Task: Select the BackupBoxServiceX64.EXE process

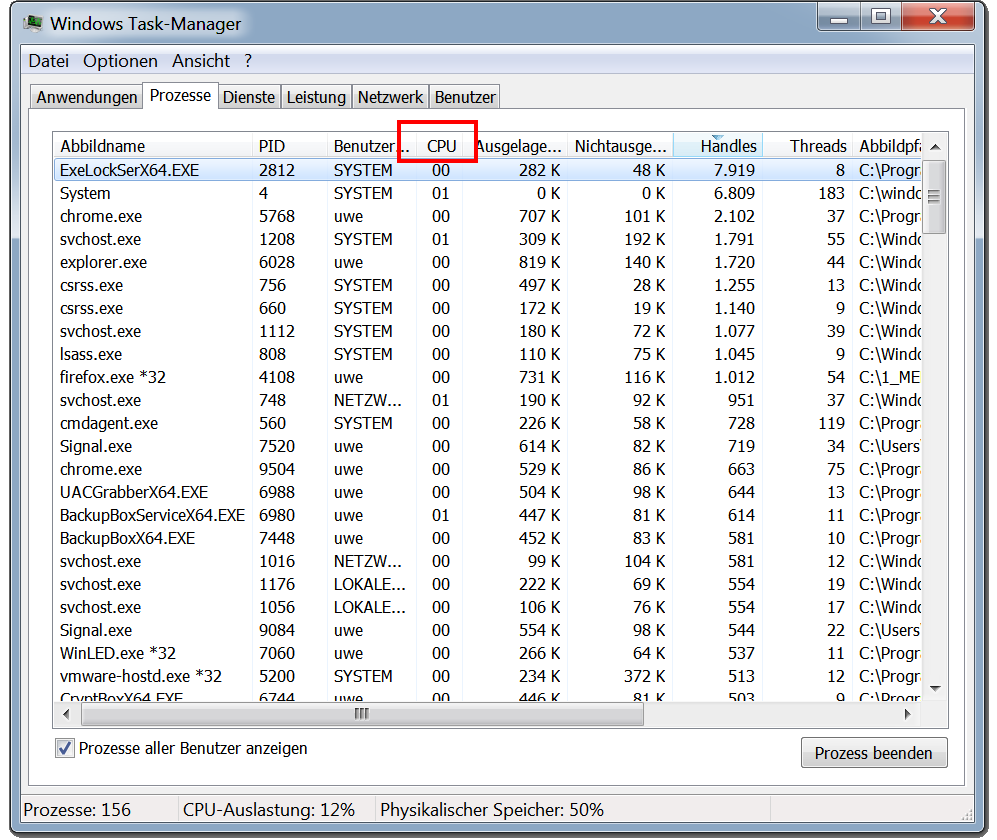Action: [x=487, y=515]
